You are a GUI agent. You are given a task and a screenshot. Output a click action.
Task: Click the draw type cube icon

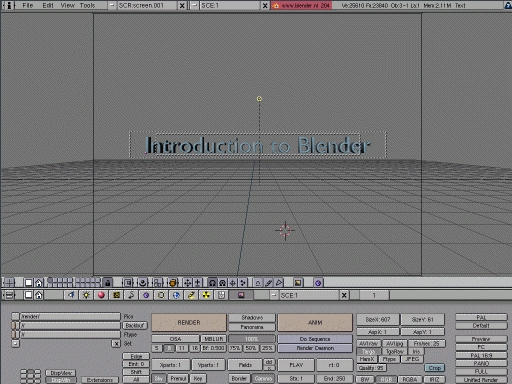(x=173, y=283)
